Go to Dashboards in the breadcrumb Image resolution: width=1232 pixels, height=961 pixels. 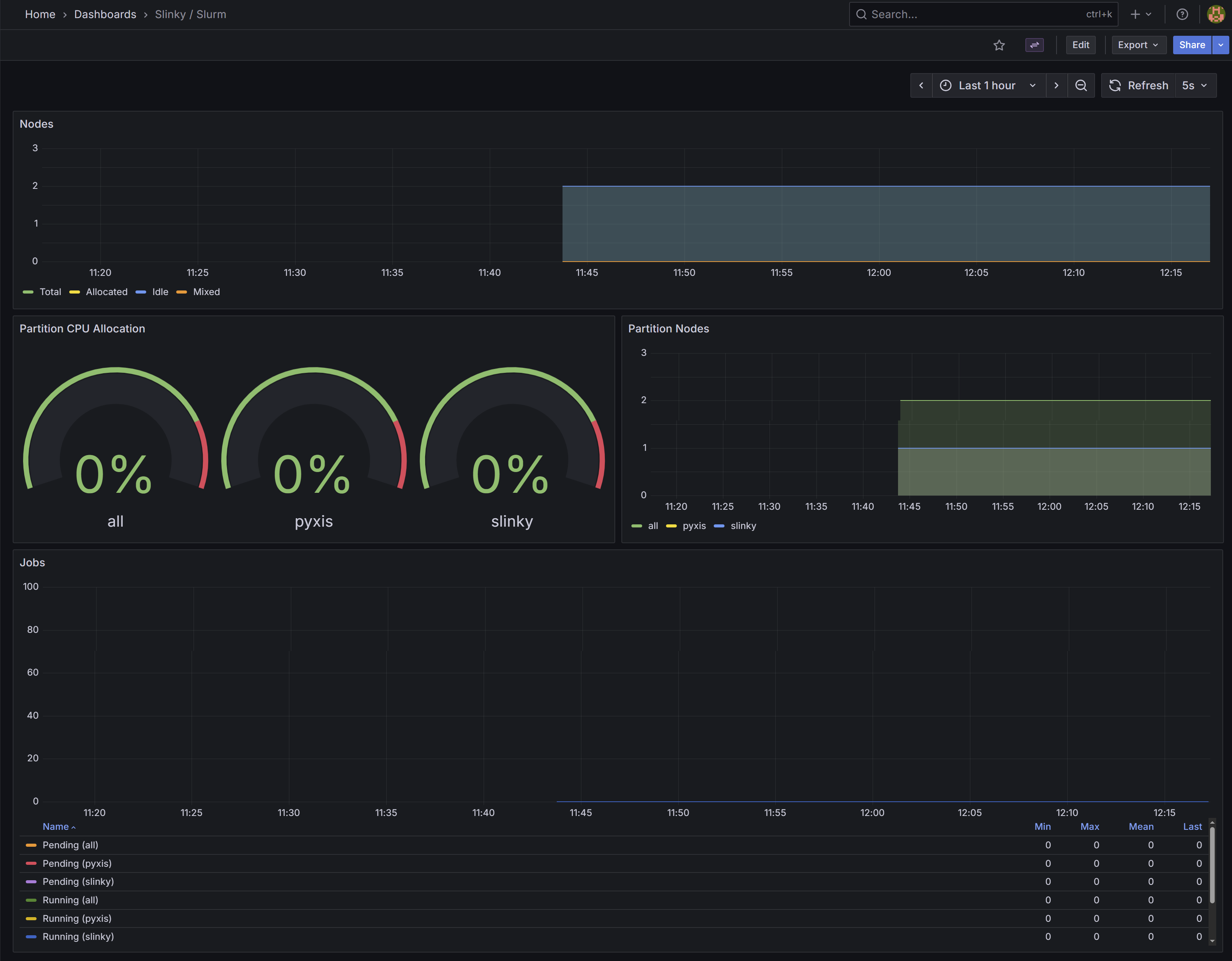point(105,15)
